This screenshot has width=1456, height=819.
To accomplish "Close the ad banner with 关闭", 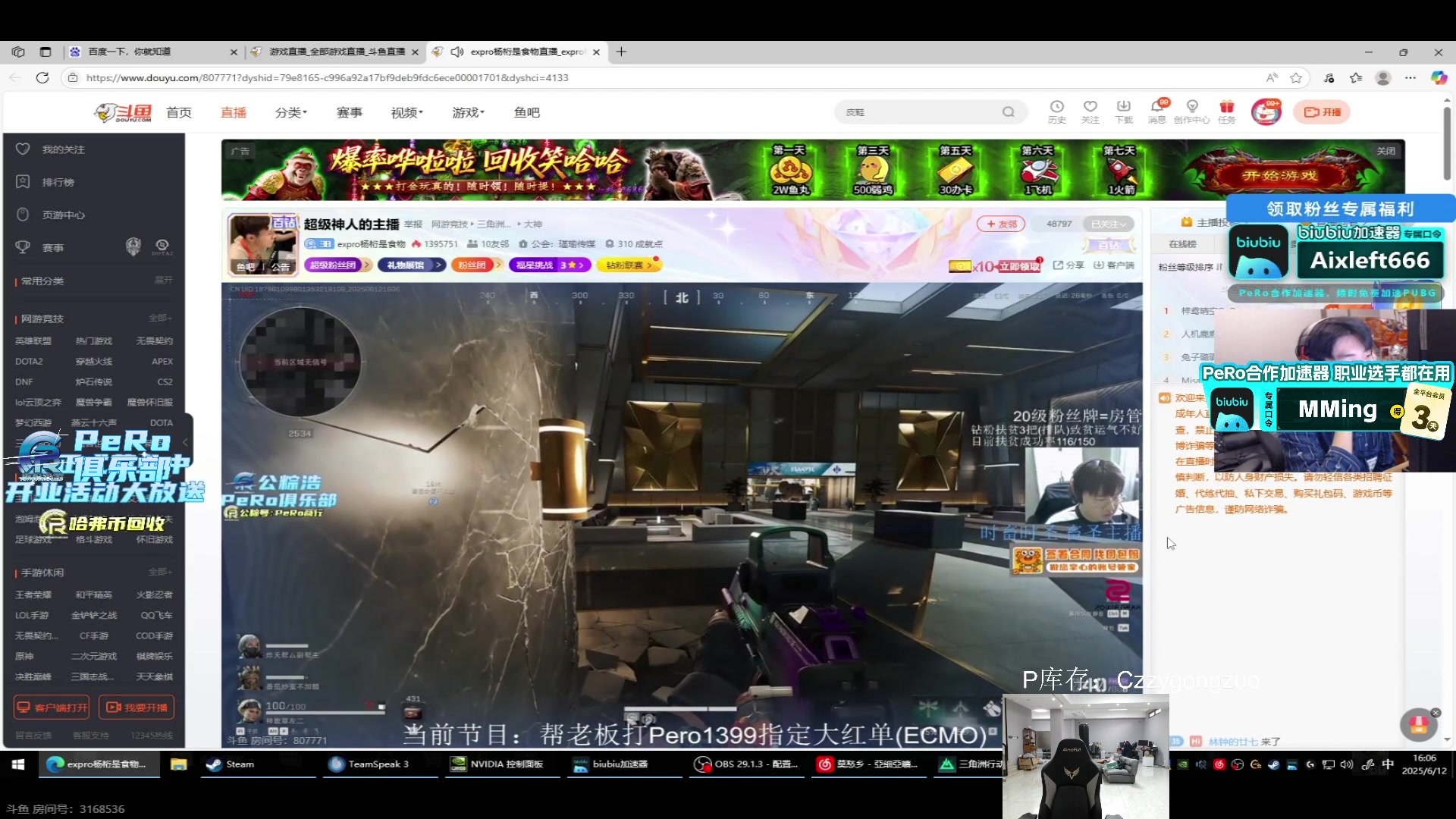I will (x=1386, y=151).
